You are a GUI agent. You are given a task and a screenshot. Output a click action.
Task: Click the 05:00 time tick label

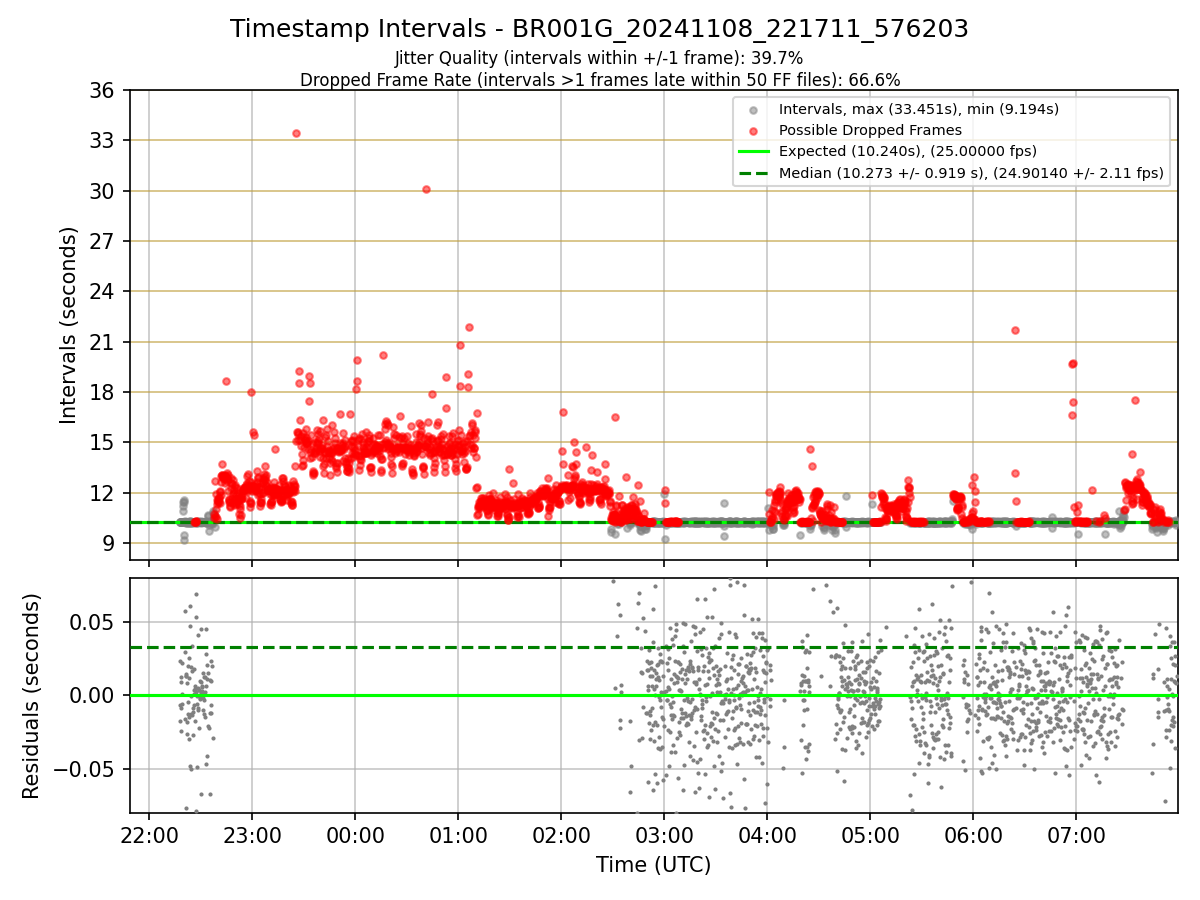pyautogui.click(x=870, y=834)
